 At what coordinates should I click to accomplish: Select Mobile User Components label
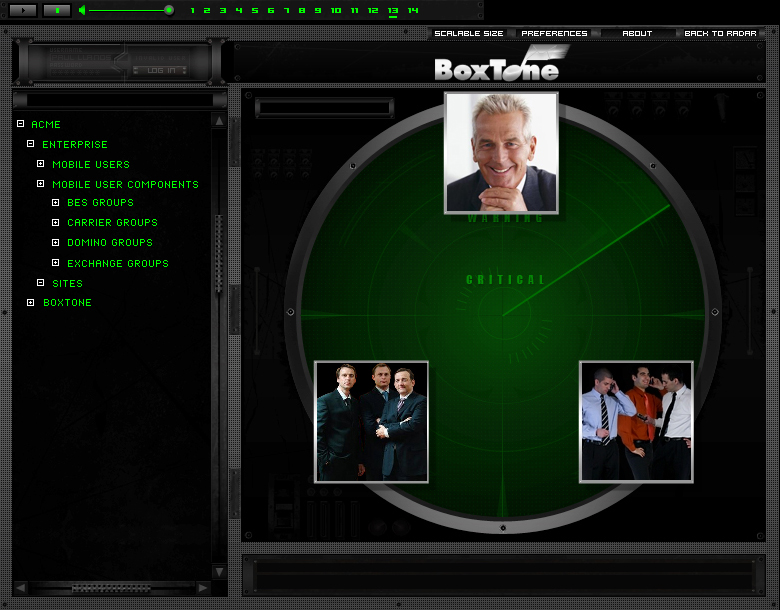point(125,185)
